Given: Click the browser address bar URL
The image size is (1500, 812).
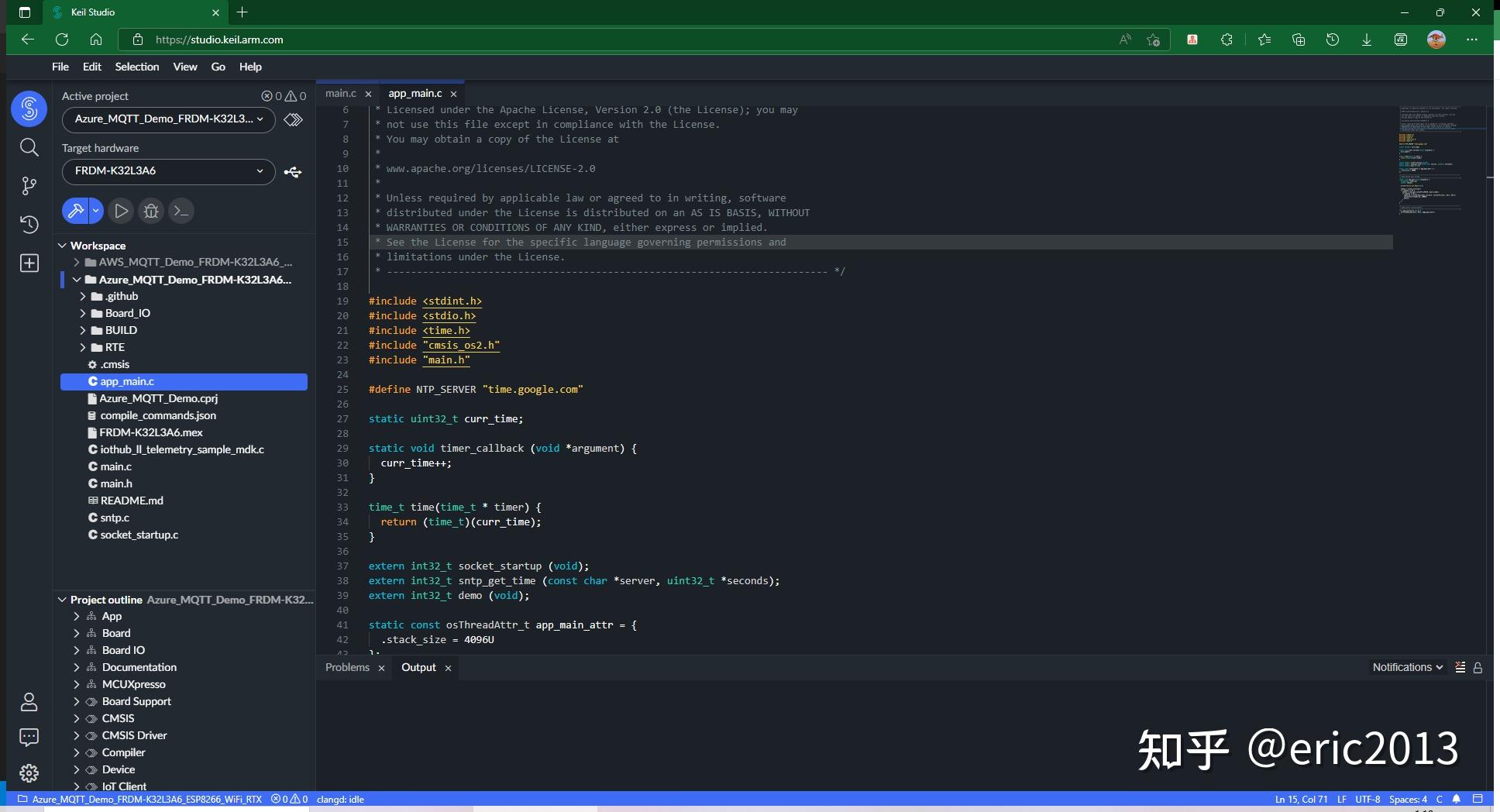Looking at the screenshot, I should pos(219,40).
